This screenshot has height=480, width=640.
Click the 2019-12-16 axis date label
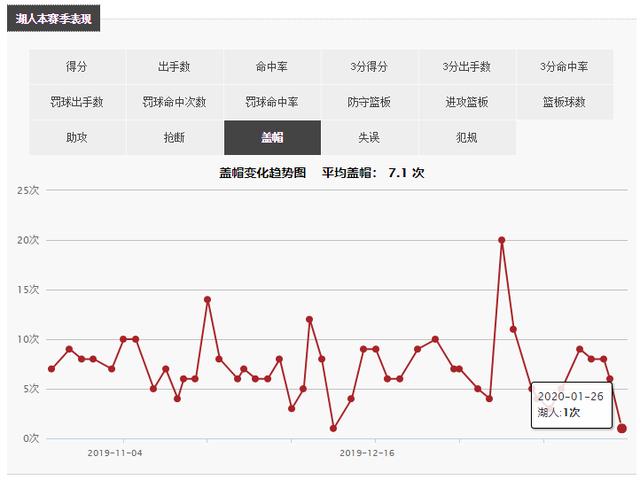[x=367, y=453]
